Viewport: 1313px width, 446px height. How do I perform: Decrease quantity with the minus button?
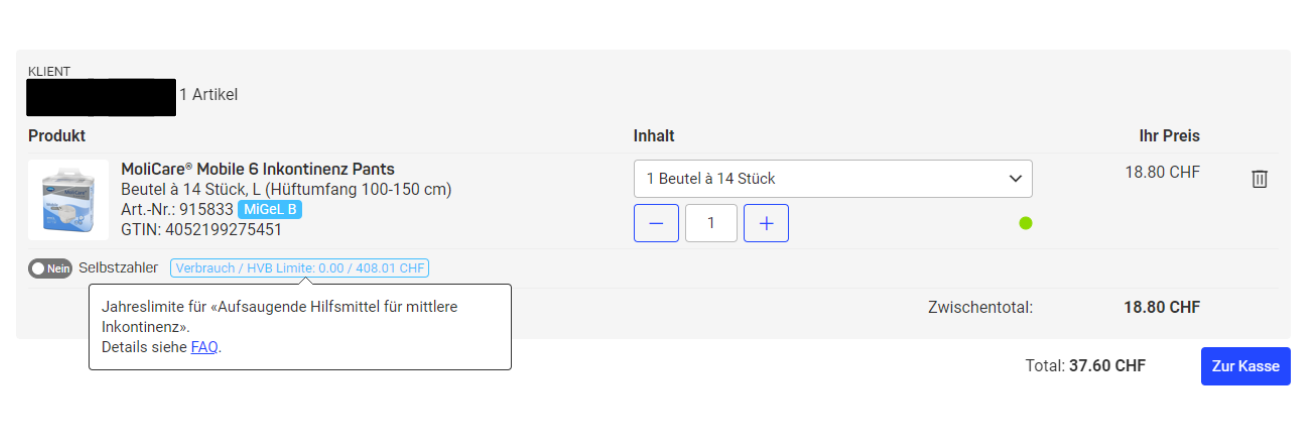tap(656, 223)
